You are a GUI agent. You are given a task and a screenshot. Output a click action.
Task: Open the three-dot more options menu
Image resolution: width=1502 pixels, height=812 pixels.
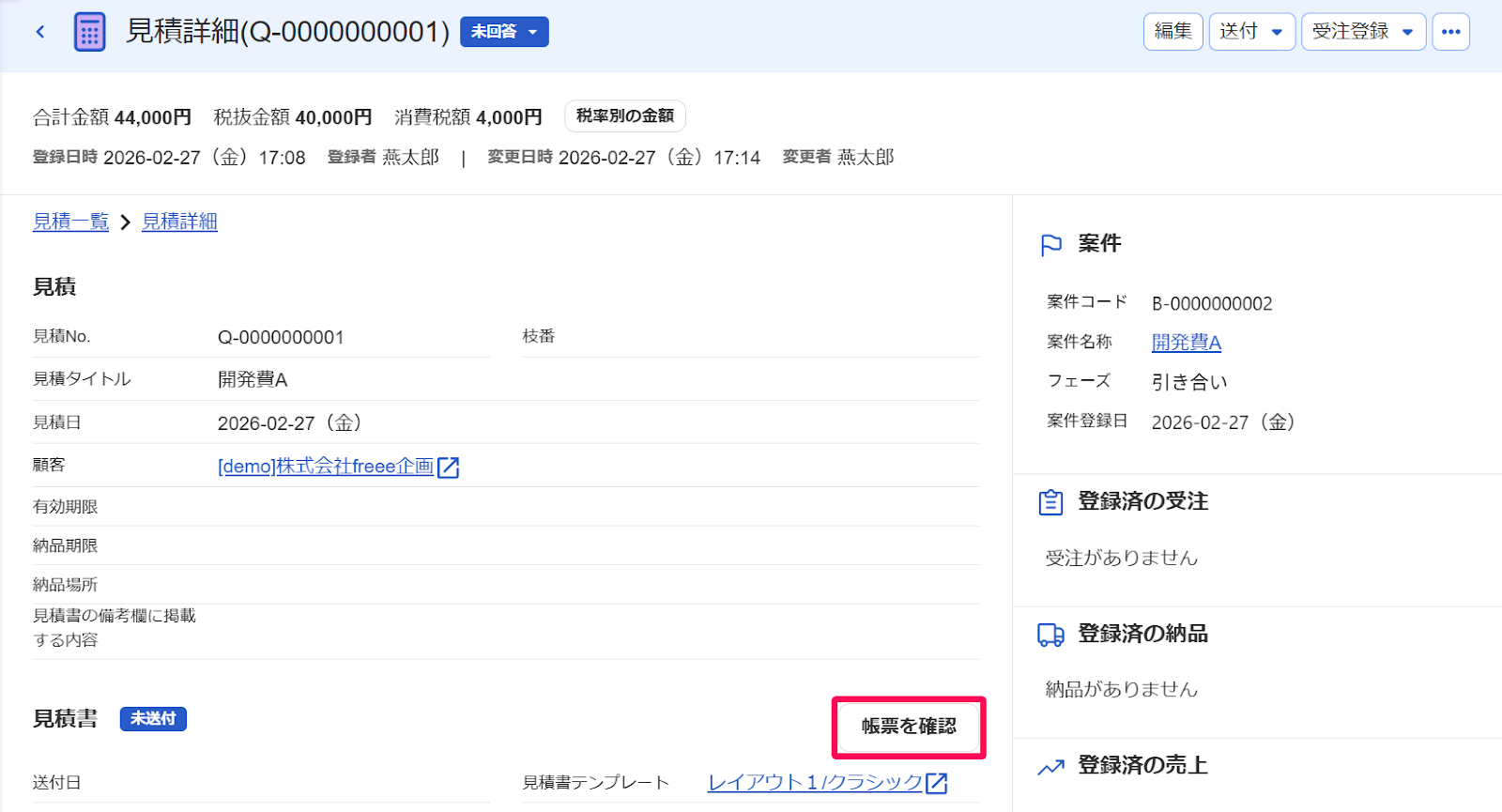click(1450, 31)
